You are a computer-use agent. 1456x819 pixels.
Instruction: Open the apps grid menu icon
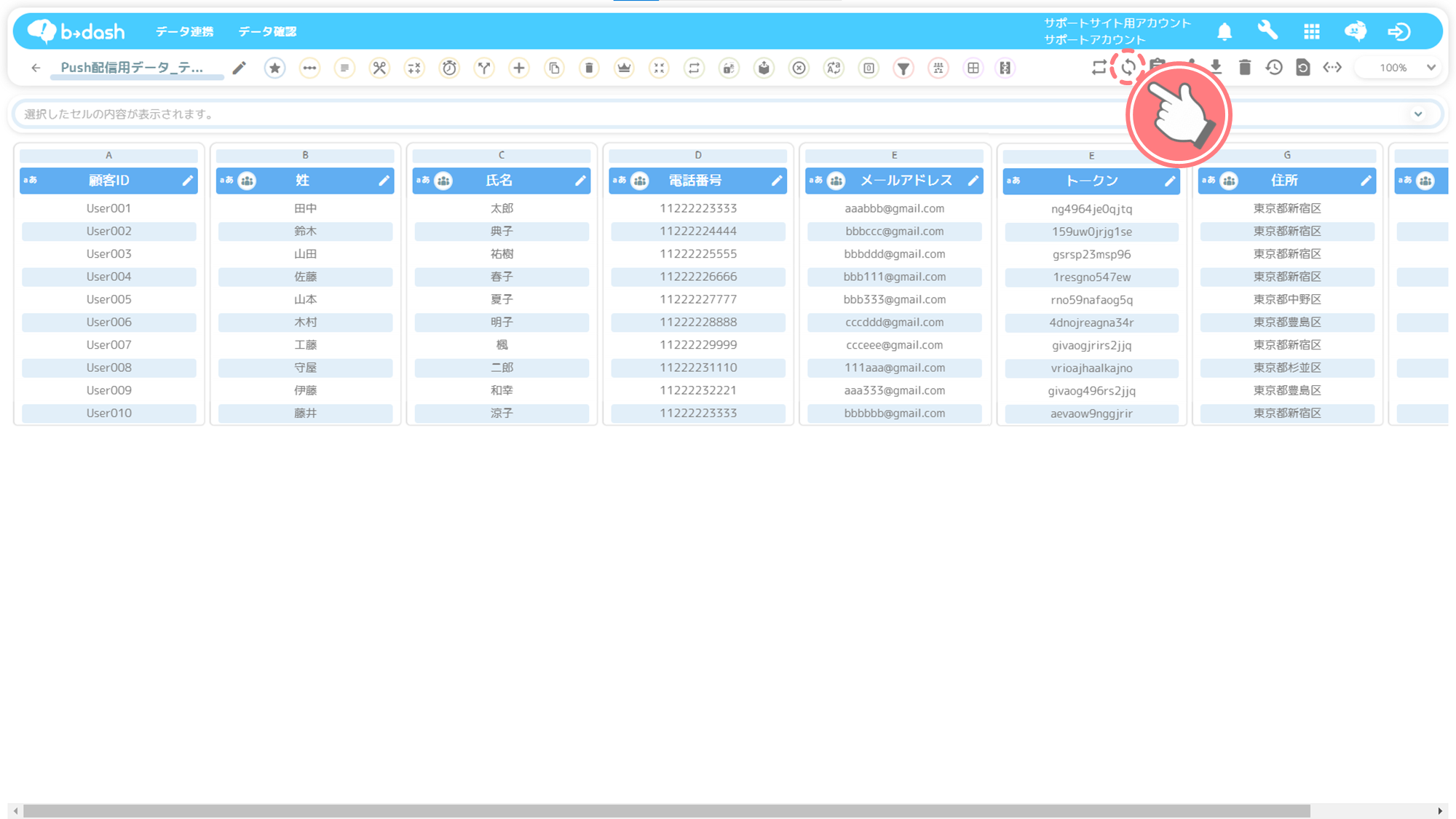click(1311, 31)
